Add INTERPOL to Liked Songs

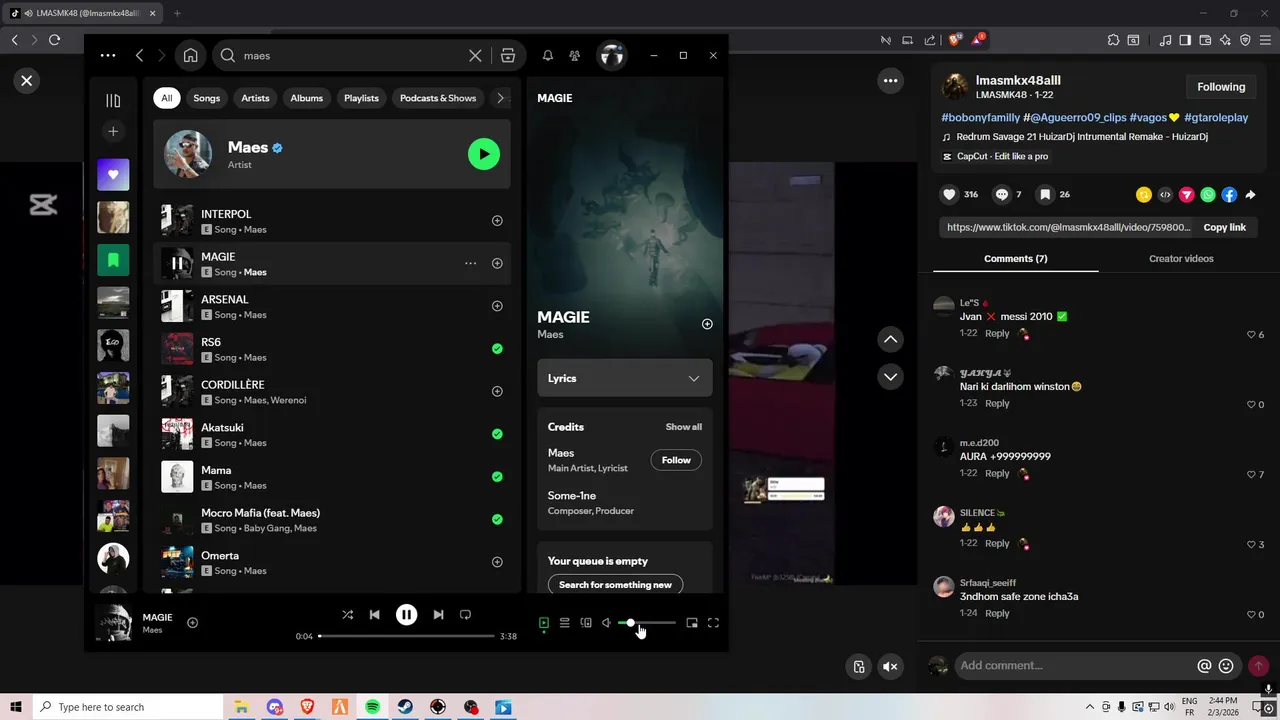pyautogui.click(x=497, y=221)
